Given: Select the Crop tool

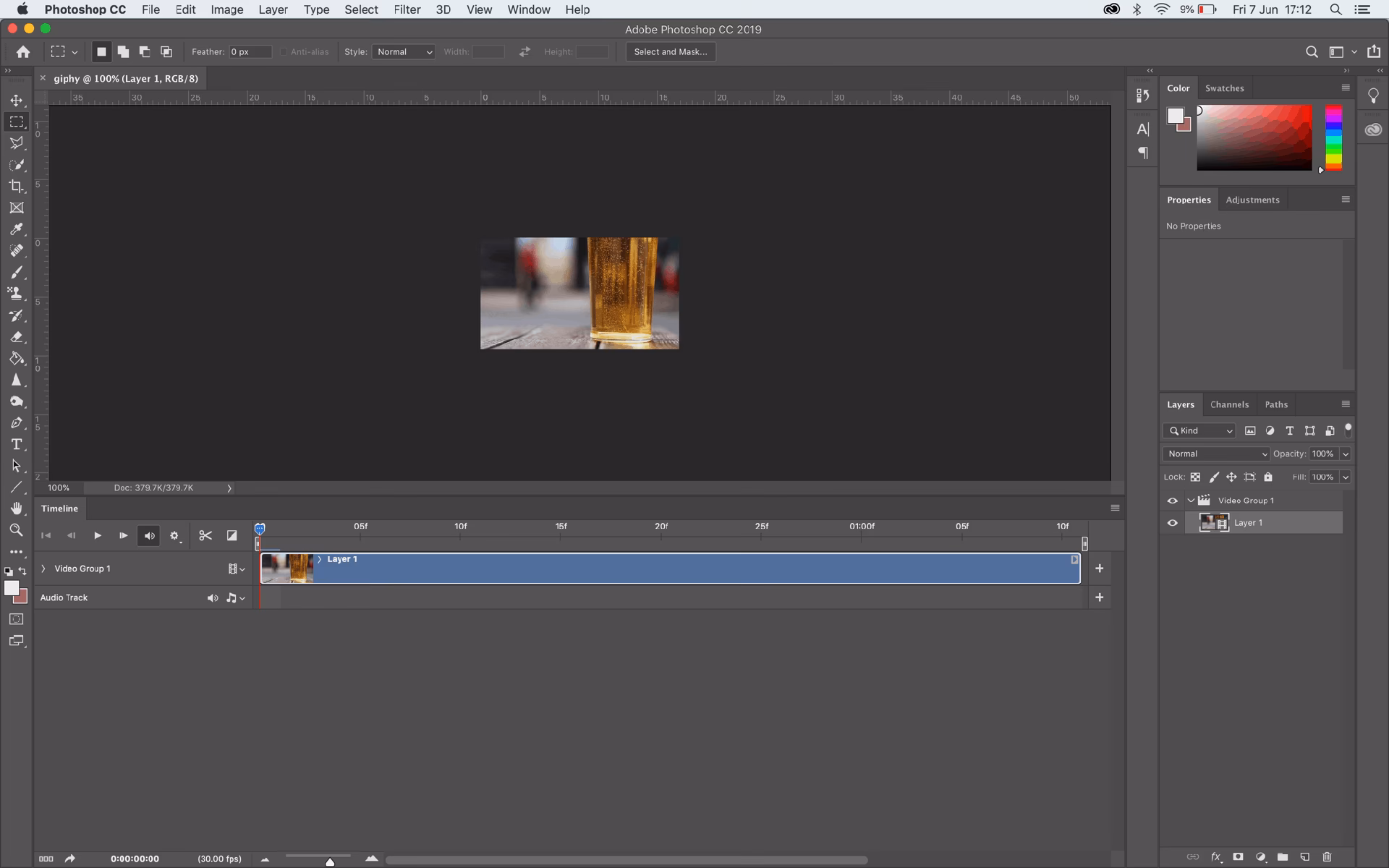Looking at the screenshot, I should (16, 186).
